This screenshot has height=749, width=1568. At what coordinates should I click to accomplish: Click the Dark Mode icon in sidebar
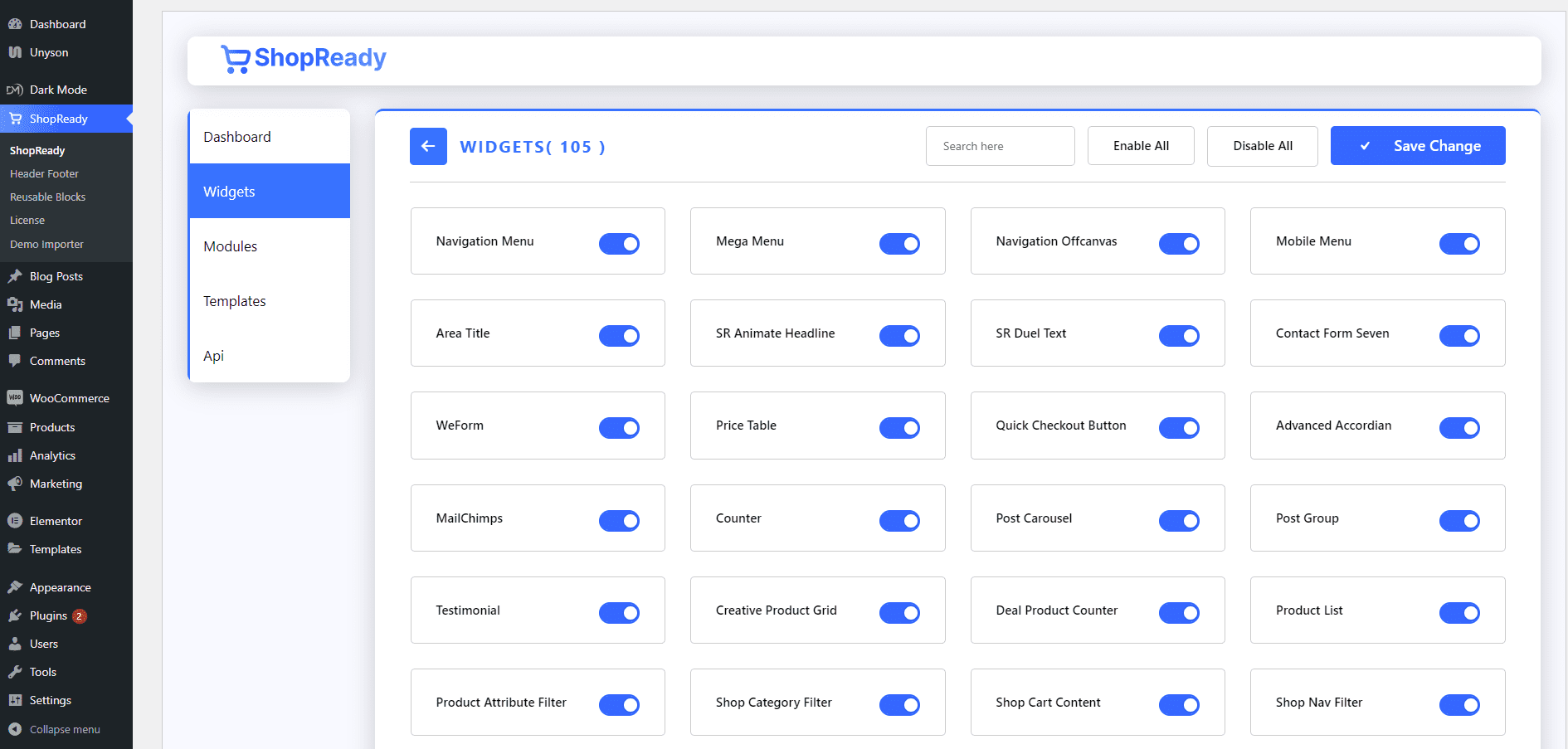pyautogui.click(x=15, y=90)
